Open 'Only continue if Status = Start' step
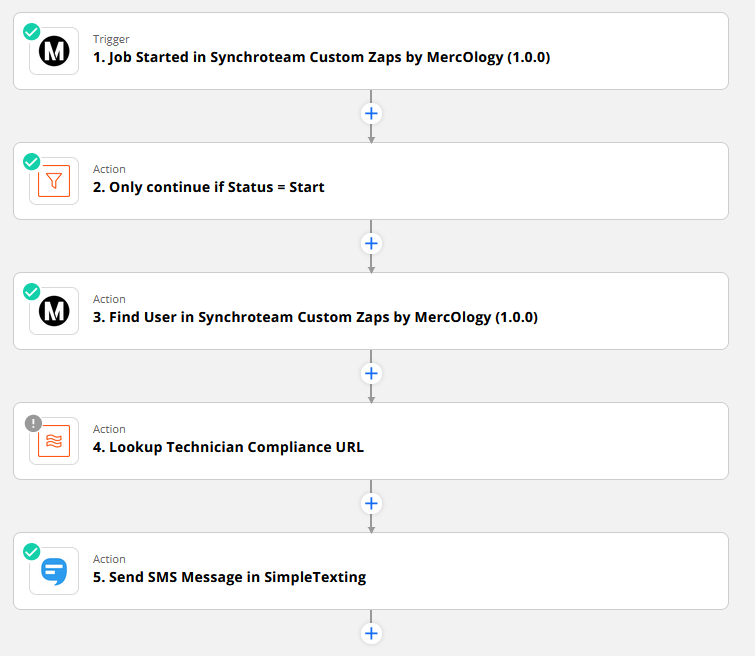Image resolution: width=755 pixels, height=656 pixels. 371,181
